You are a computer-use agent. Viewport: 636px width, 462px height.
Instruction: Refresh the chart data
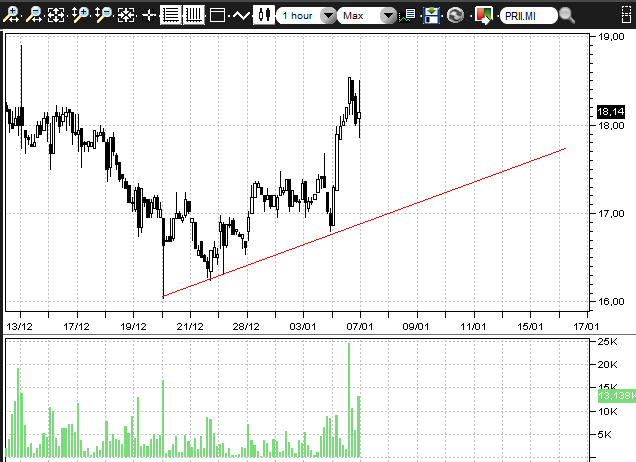click(x=456, y=15)
